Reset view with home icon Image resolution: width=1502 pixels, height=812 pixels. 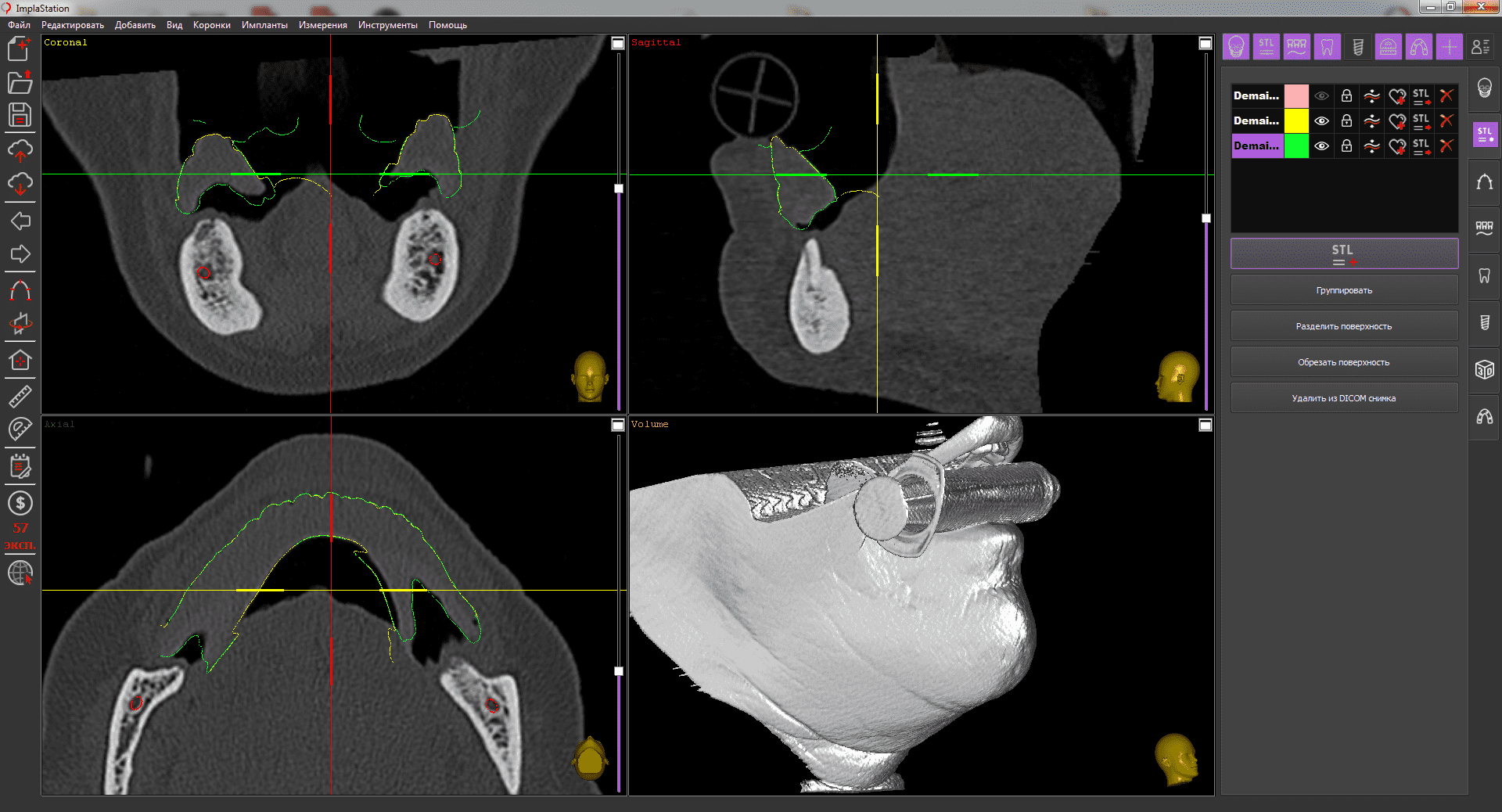click(x=20, y=360)
